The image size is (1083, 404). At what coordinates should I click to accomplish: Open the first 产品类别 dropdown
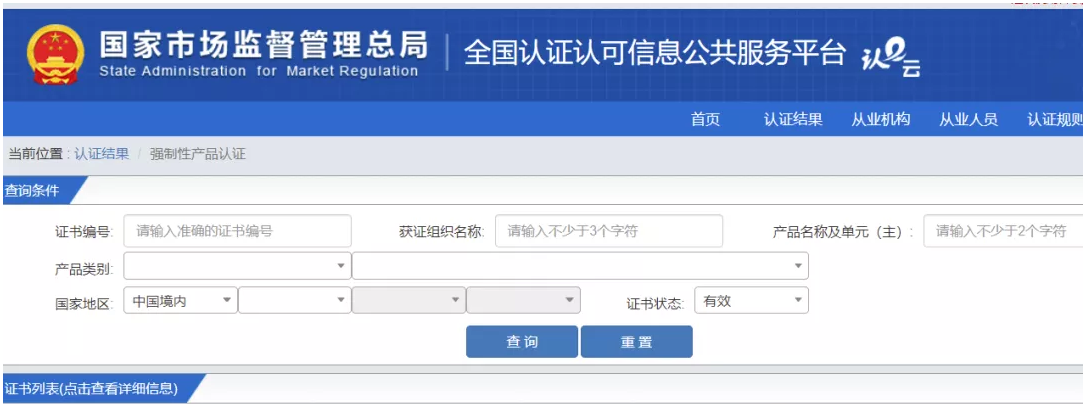coord(238,266)
